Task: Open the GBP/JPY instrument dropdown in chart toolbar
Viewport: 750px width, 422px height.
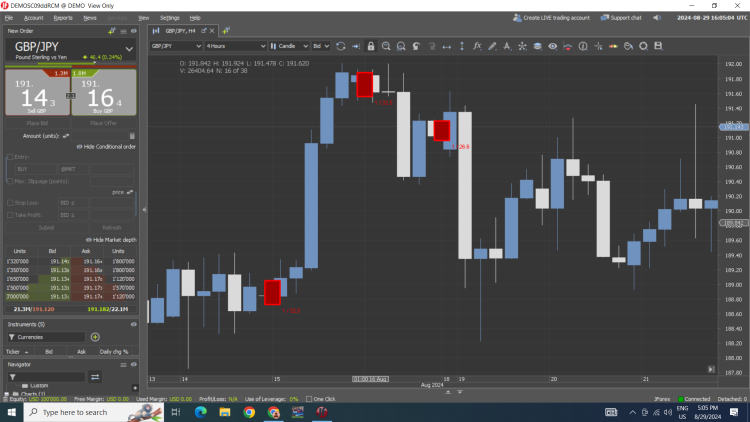Action: pos(176,46)
